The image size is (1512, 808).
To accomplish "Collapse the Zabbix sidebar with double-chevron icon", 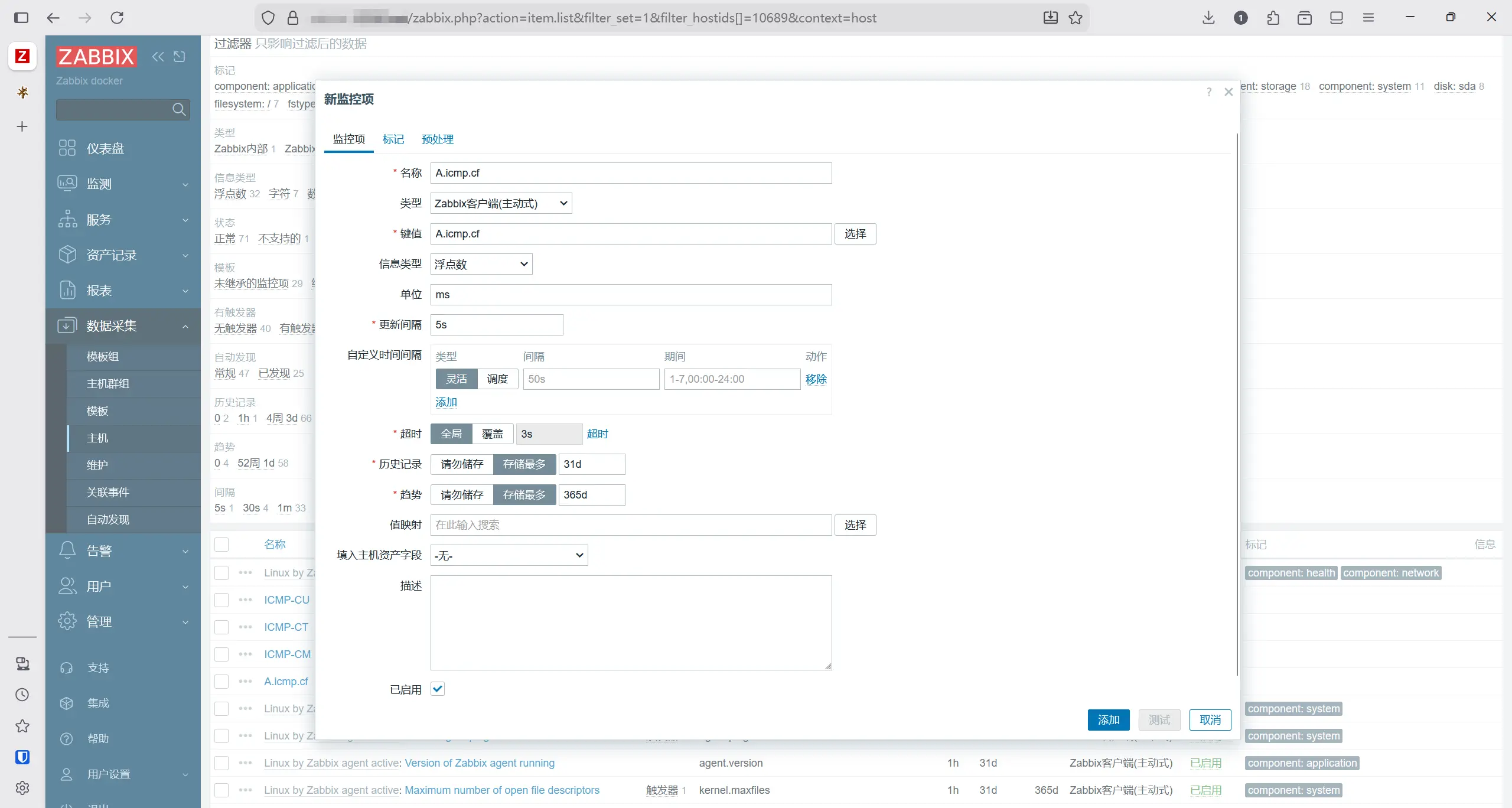I will [158, 57].
